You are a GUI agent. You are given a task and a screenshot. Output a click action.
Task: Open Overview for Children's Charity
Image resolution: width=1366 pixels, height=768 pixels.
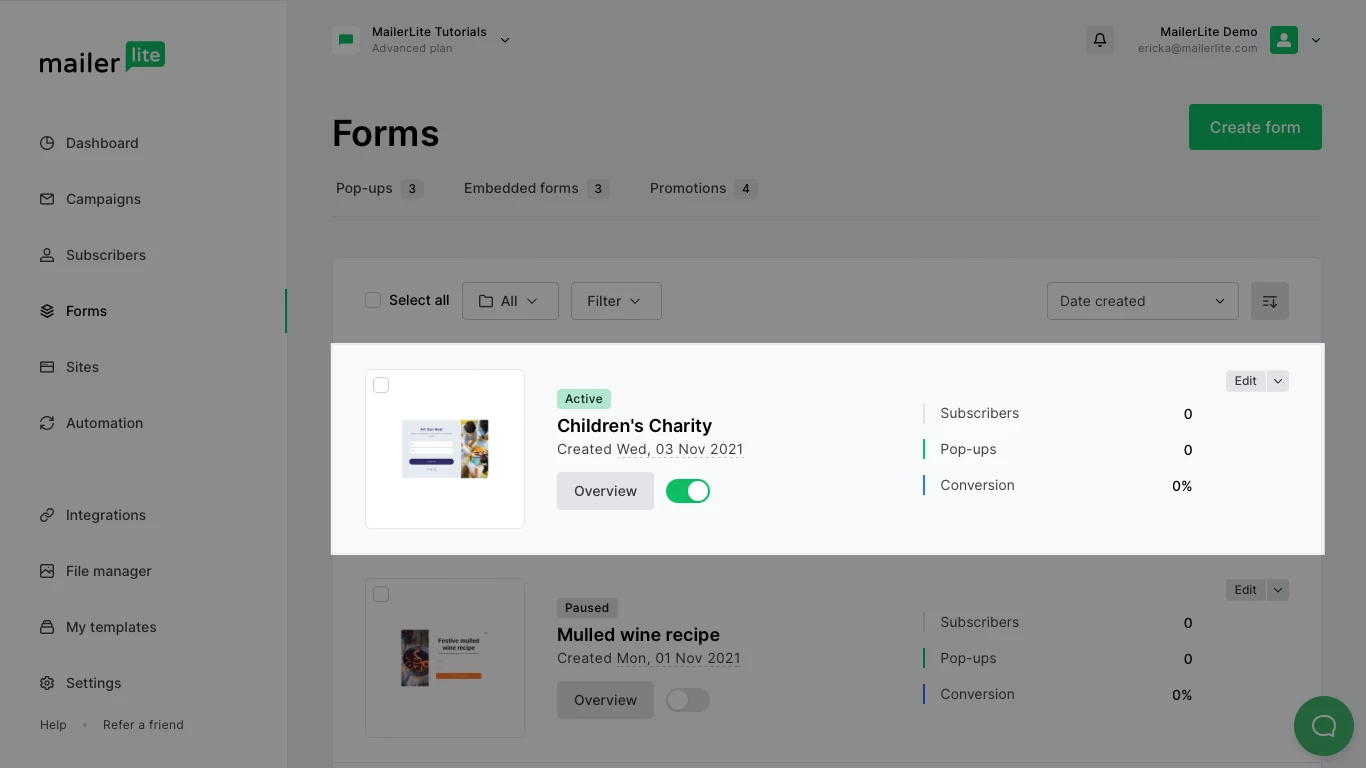[x=605, y=491]
